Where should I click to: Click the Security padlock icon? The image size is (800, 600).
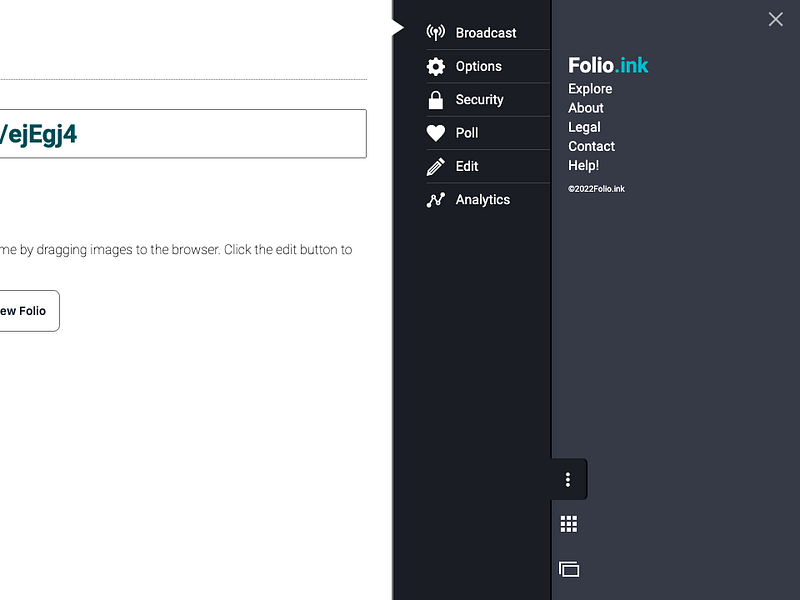tap(436, 99)
